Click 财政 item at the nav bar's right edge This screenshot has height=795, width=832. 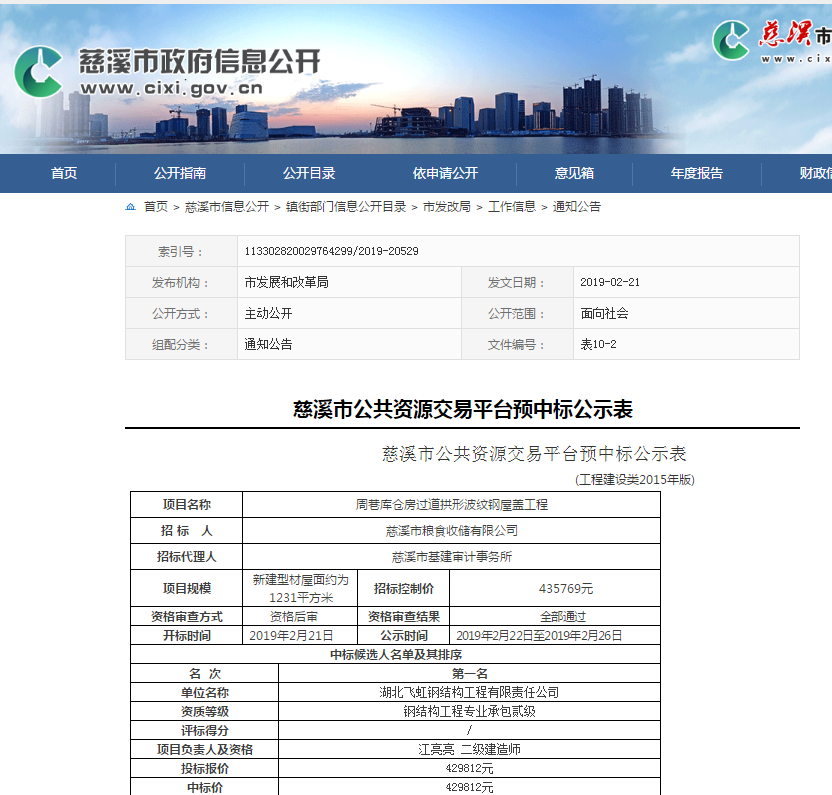click(814, 173)
